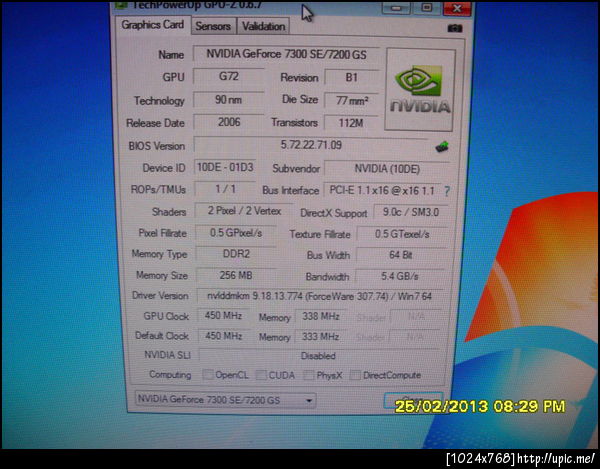Click the NVIDIA logo image

pos(420,90)
